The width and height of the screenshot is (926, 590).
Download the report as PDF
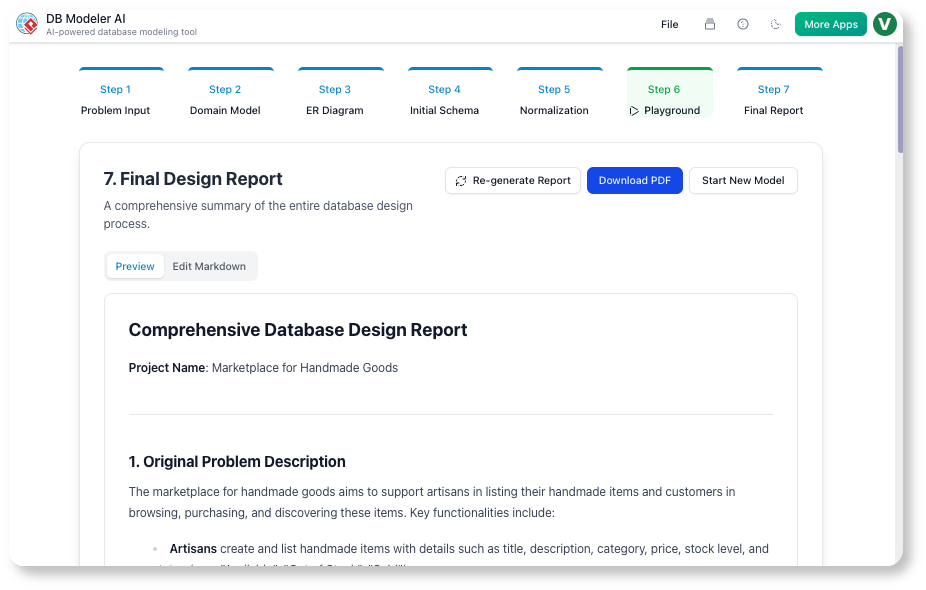(634, 181)
